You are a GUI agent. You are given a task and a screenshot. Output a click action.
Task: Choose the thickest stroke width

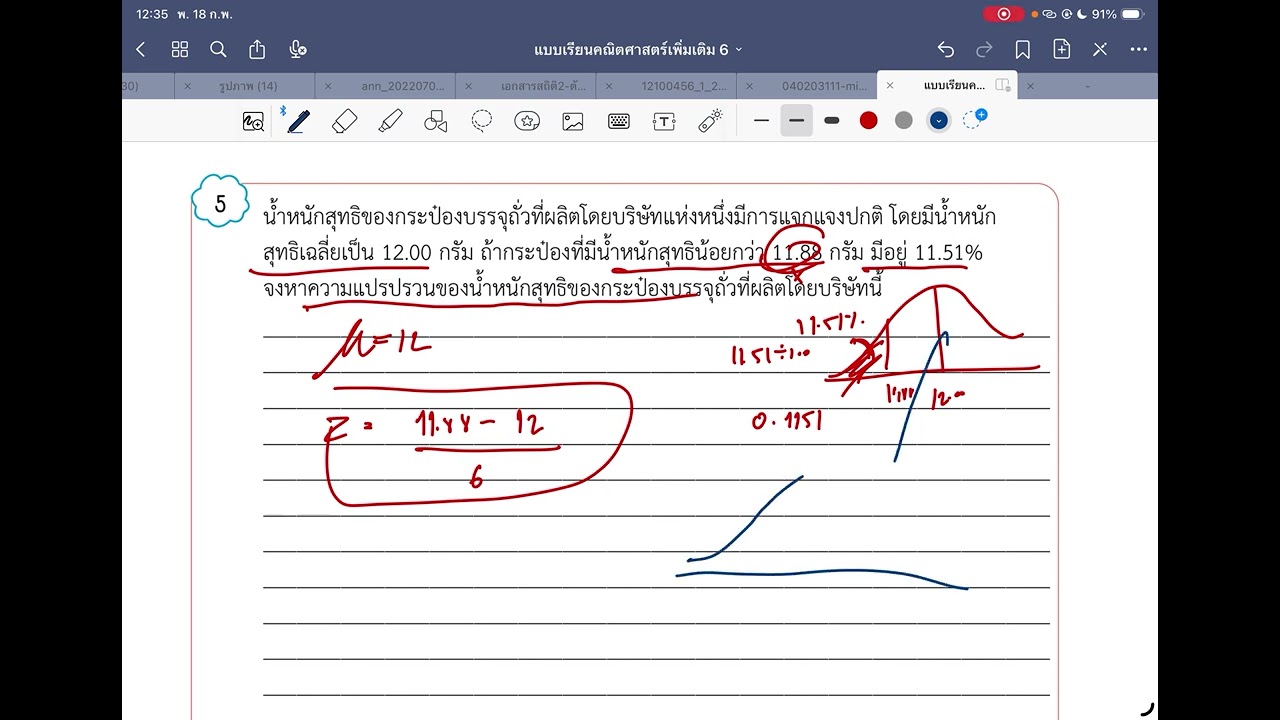832,121
